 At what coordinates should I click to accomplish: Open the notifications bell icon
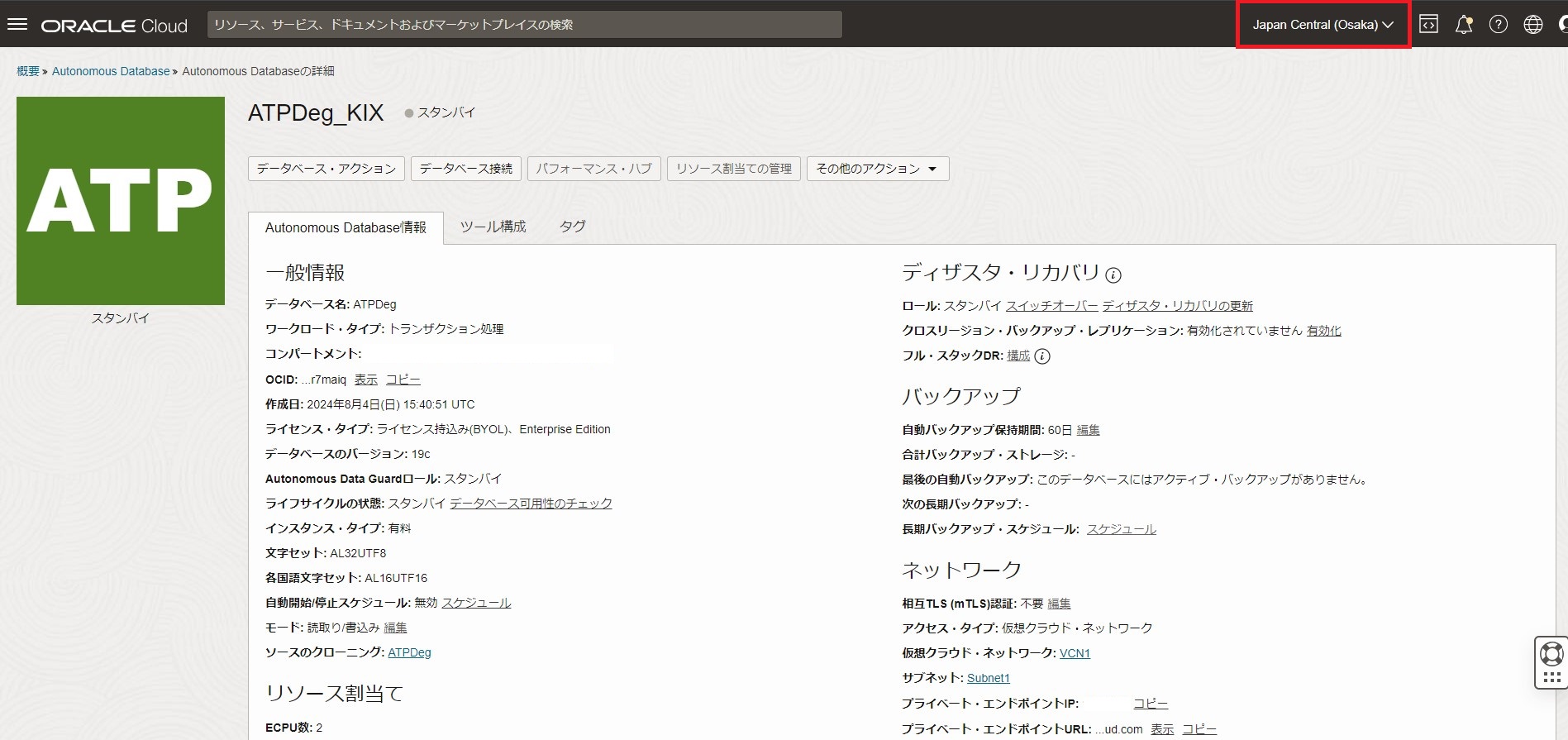tap(1463, 25)
